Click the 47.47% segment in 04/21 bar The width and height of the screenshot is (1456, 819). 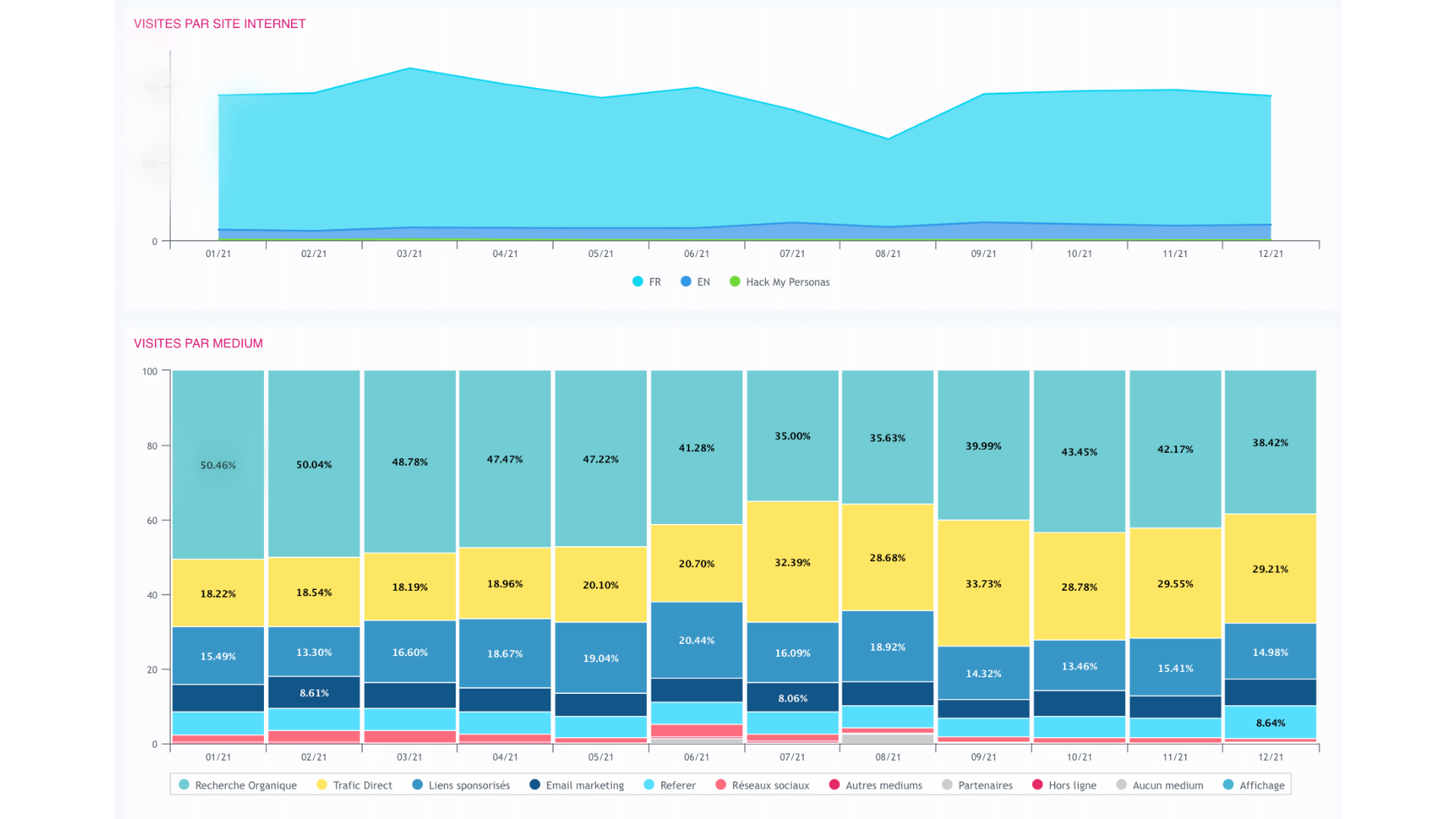click(x=505, y=459)
